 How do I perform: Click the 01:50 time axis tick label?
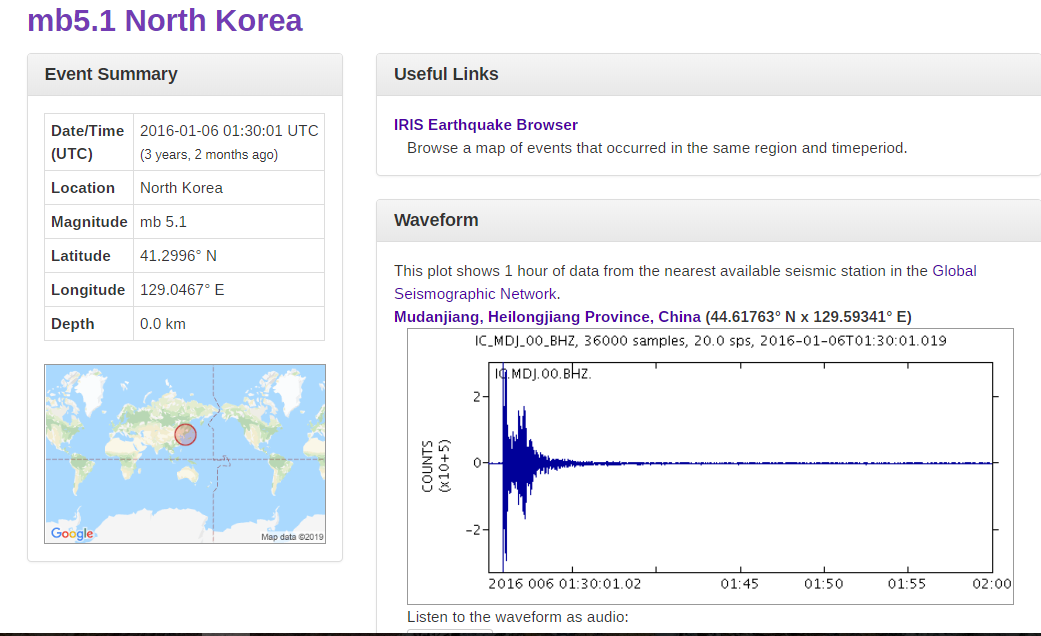pyautogui.click(x=823, y=584)
